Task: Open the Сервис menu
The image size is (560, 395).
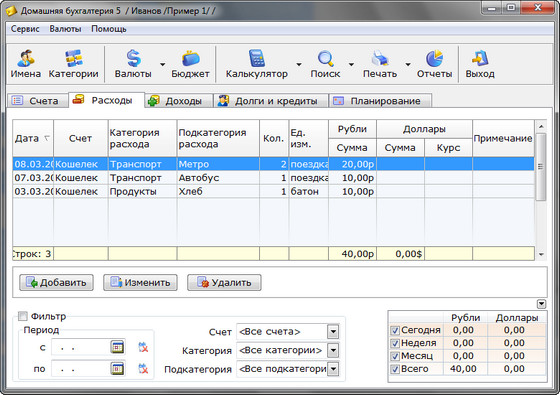Action: pos(25,29)
